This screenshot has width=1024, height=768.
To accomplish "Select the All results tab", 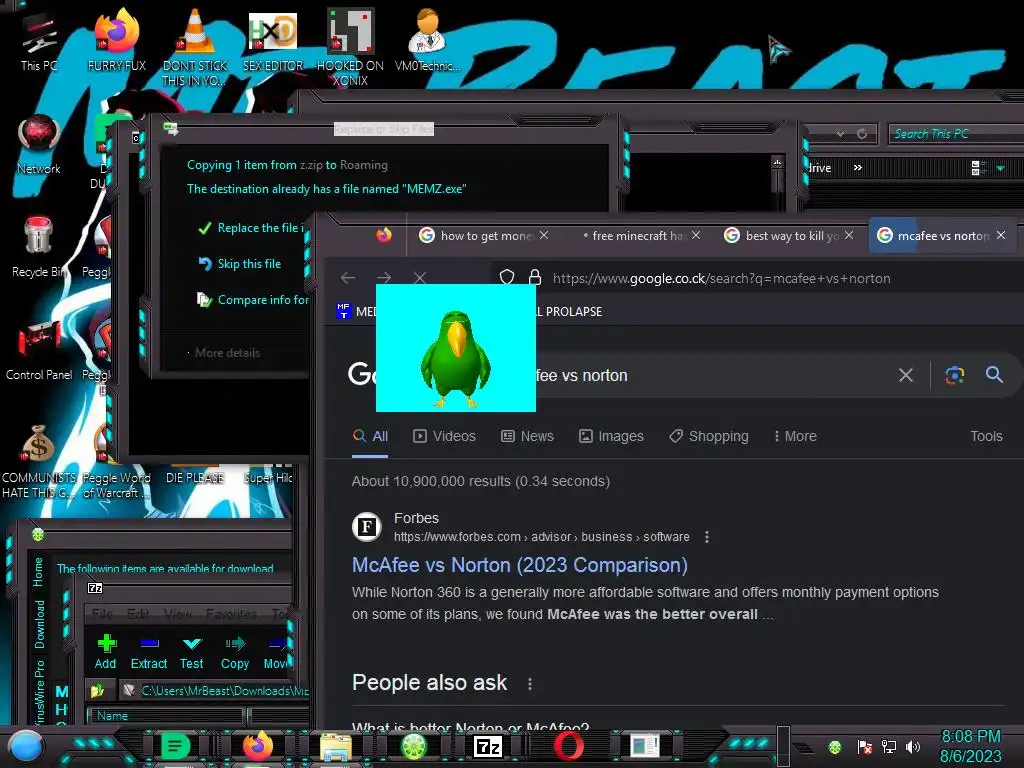I will pos(370,436).
